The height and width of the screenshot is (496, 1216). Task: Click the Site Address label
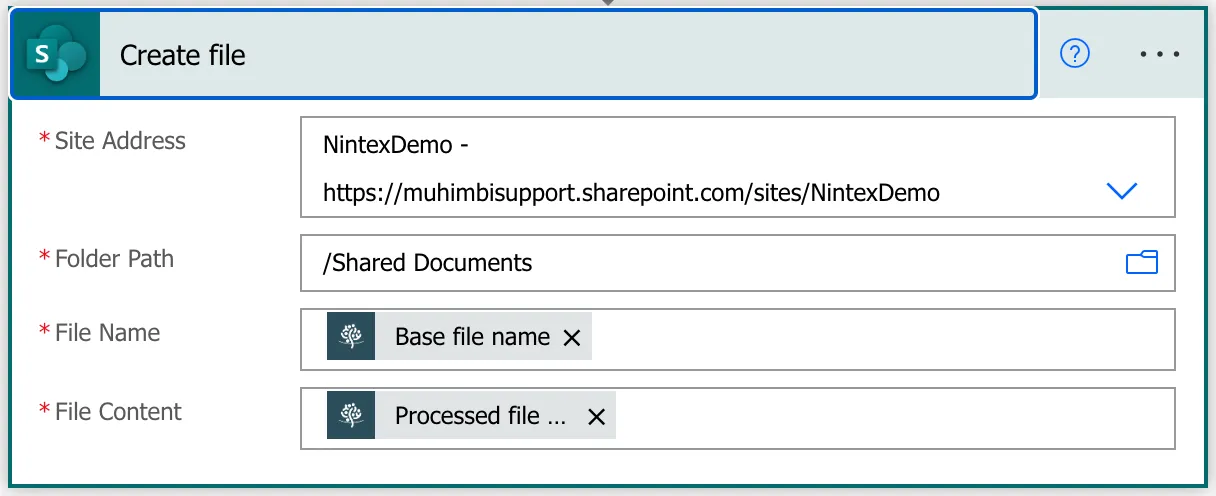[120, 141]
